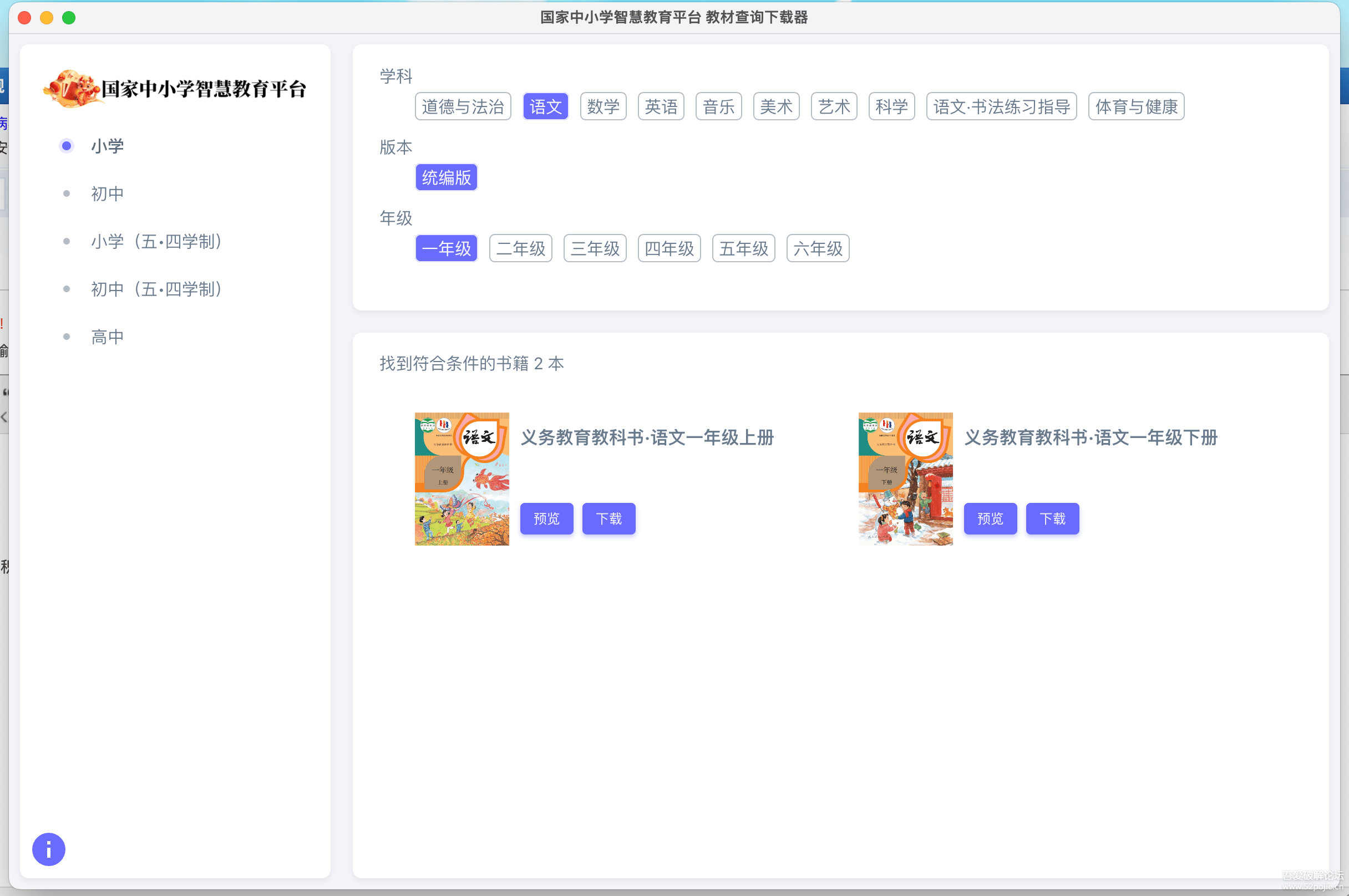Filter by 美术 subject
This screenshot has height=896, width=1349.
(776, 106)
